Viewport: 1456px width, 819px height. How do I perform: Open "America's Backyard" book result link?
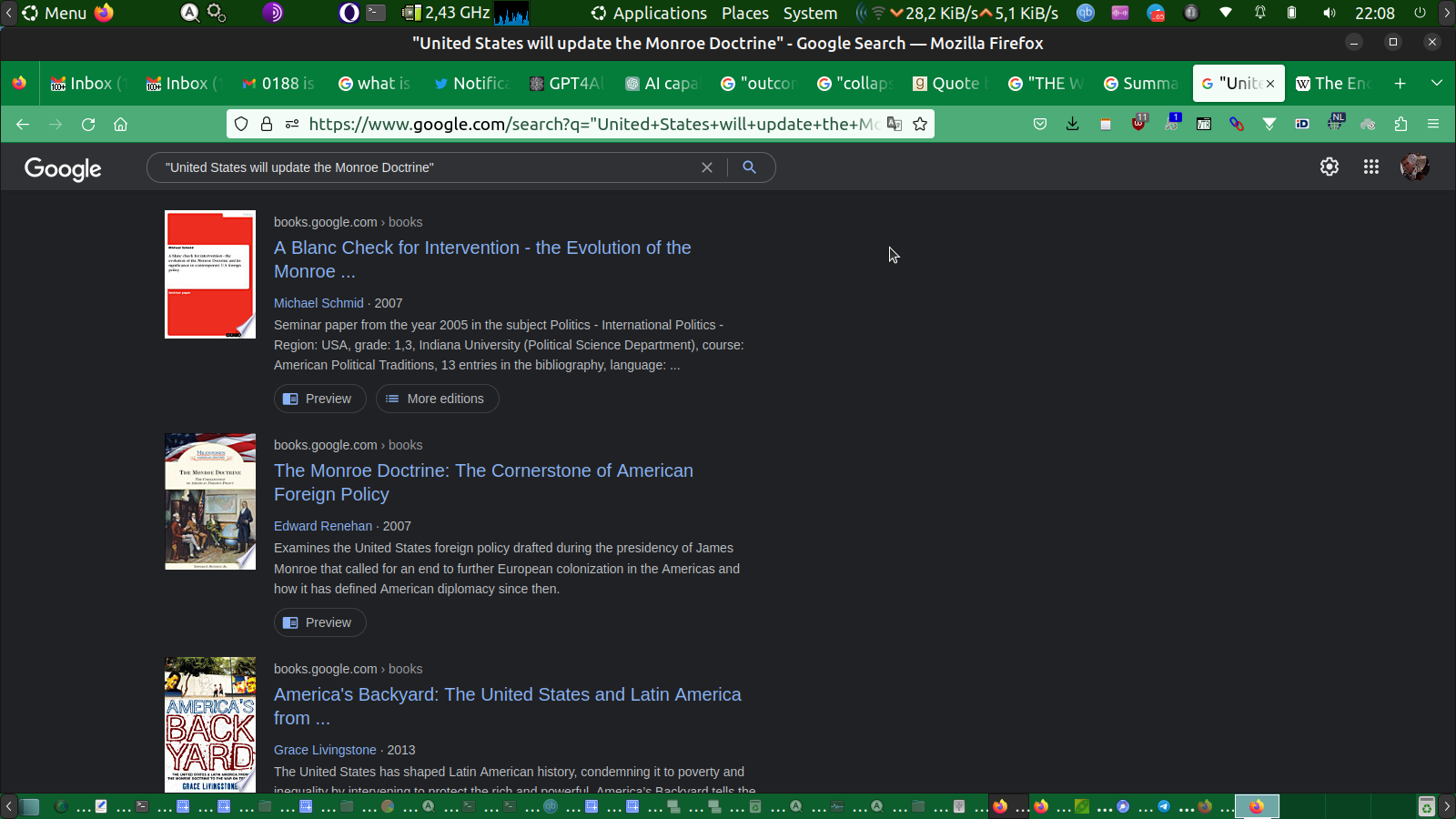(x=508, y=706)
